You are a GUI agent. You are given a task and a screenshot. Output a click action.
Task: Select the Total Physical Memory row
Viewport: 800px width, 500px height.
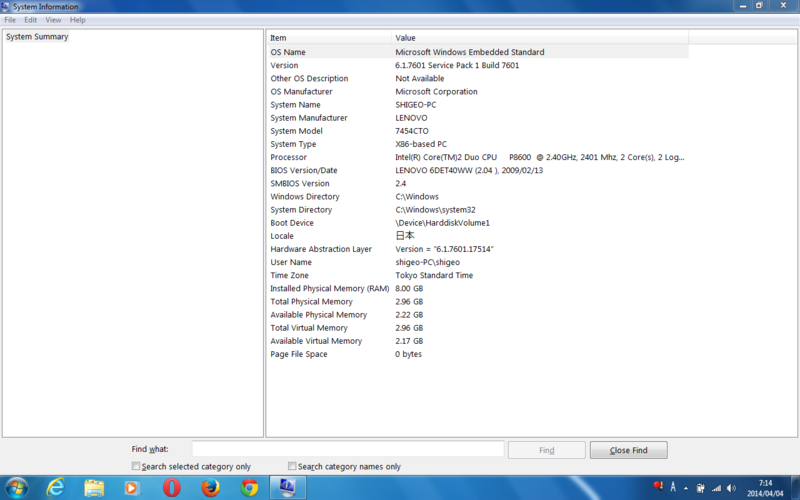coord(478,302)
